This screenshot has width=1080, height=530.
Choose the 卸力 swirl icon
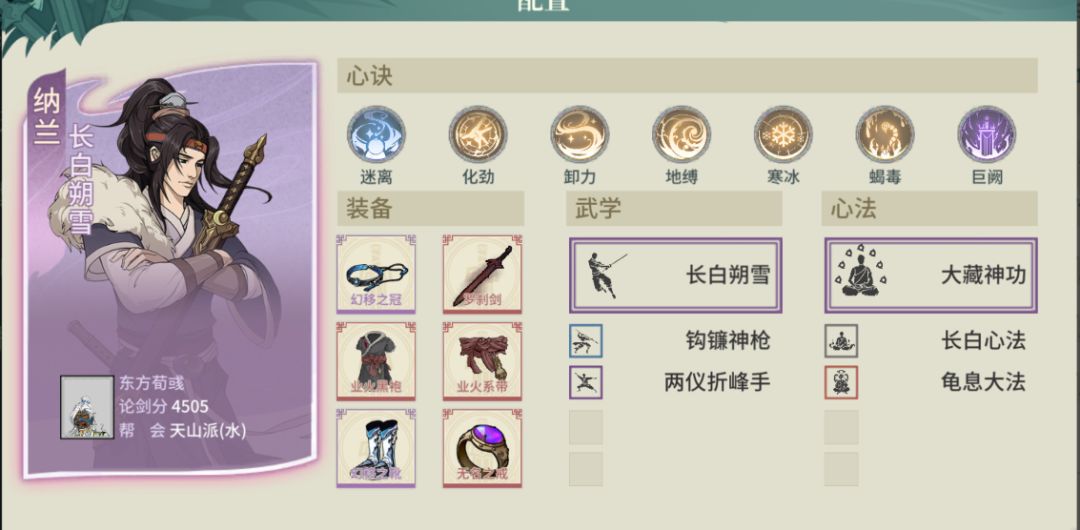(580, 134)
